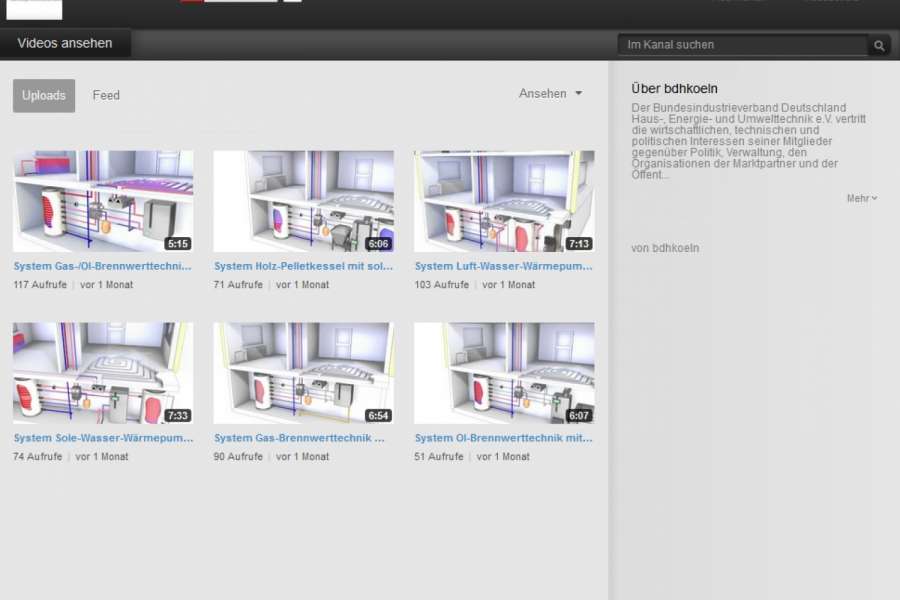Screen dimensions: 900x600
Task: Open the Ansehen dropdown menu
Action: pos(550,93)
